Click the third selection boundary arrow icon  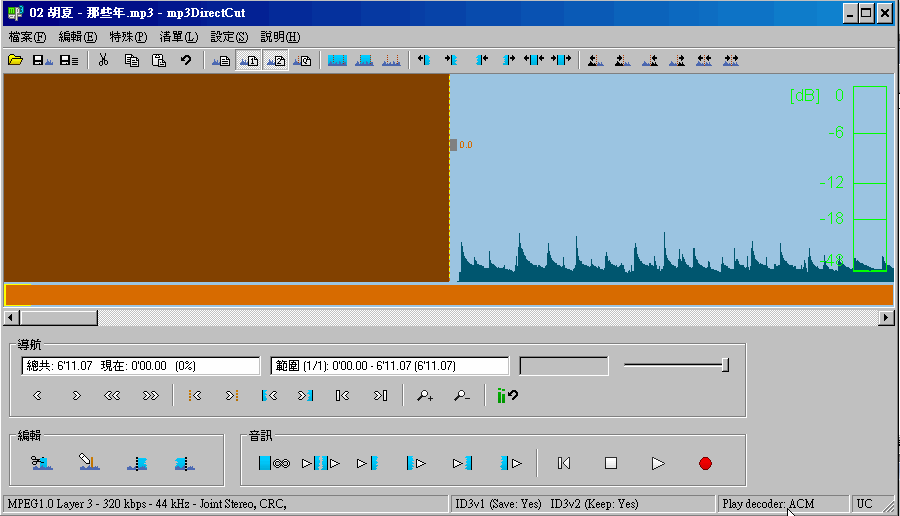click(482, 60)
